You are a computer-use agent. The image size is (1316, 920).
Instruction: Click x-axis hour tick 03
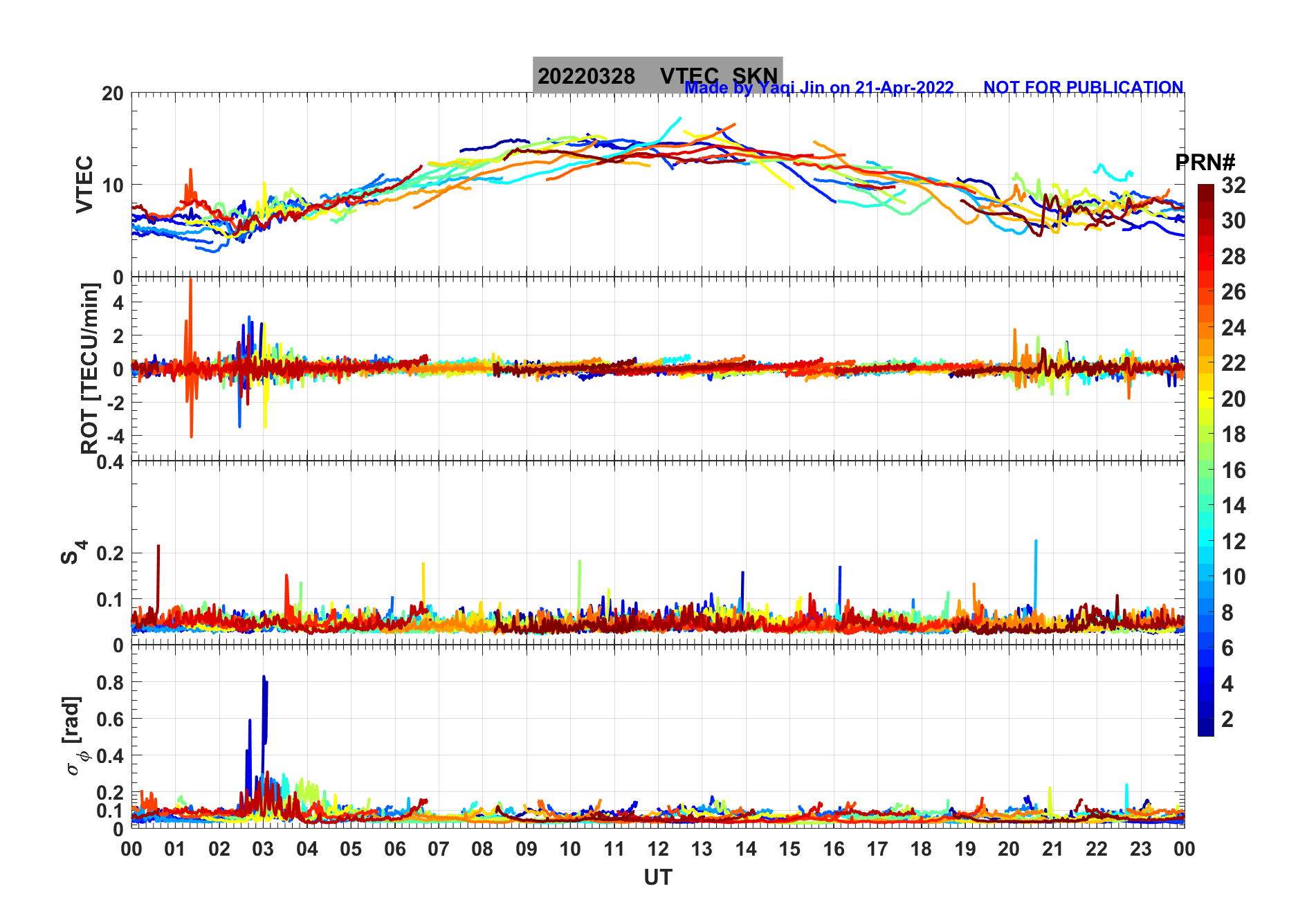263,849
